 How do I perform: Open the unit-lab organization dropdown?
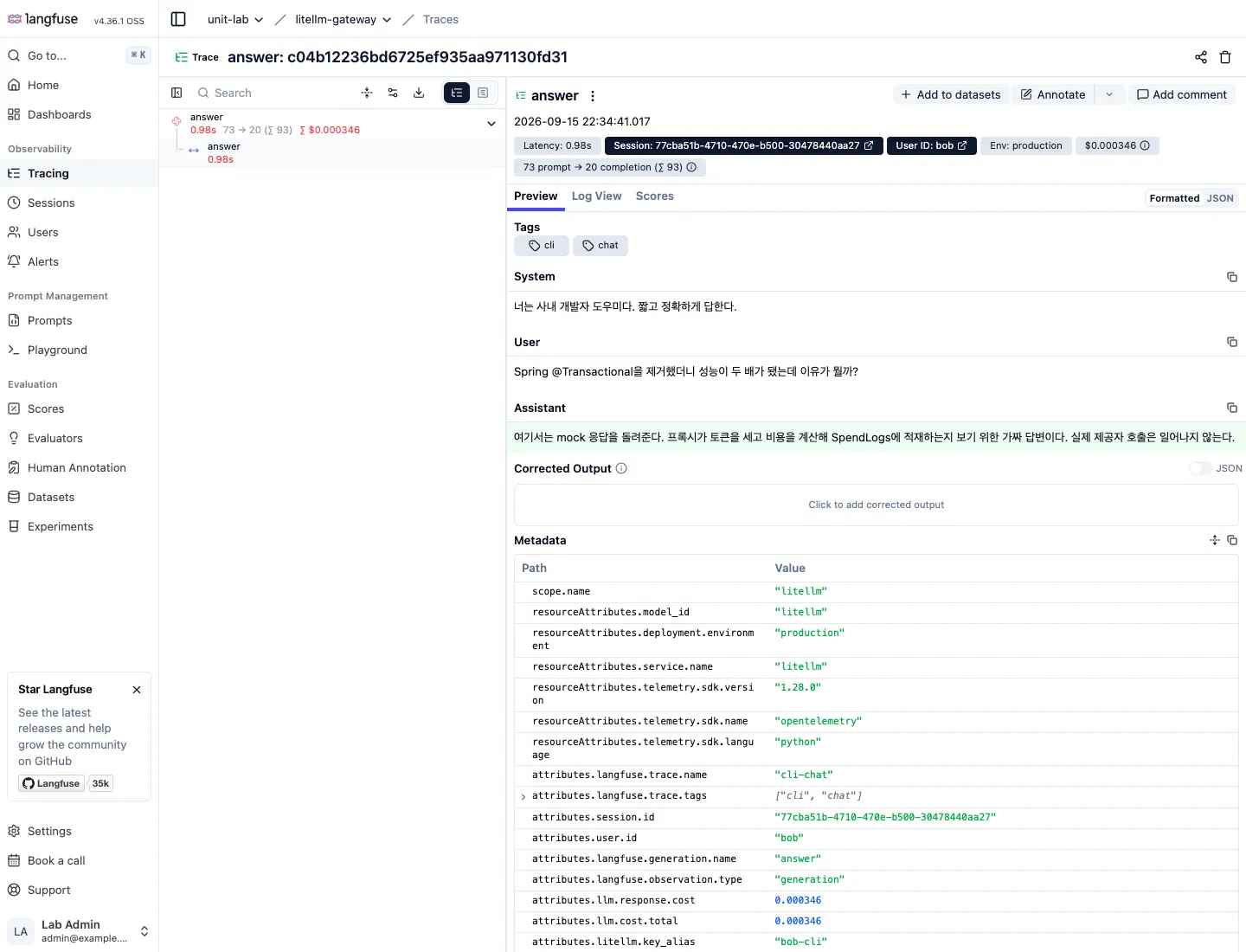235,19
